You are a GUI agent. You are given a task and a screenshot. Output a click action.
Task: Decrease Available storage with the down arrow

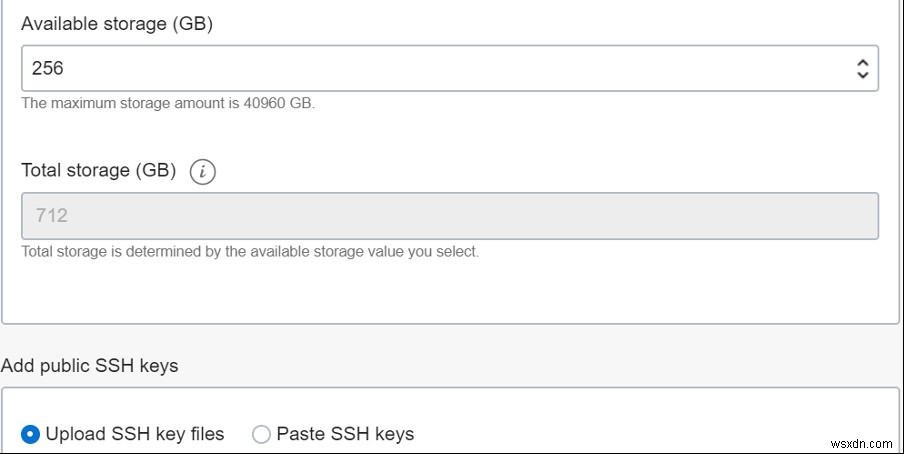click(862, 75)
